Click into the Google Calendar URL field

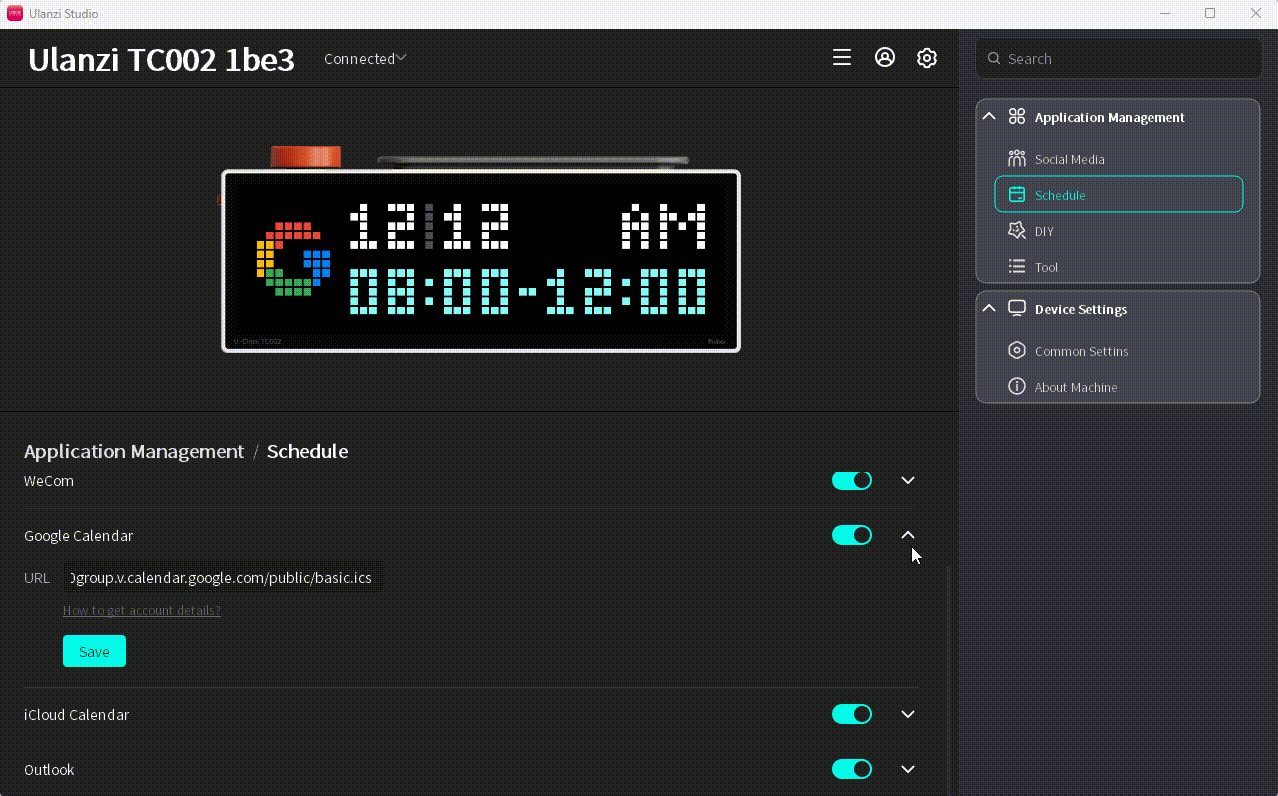pyautogui.click(x=222, y=578)
